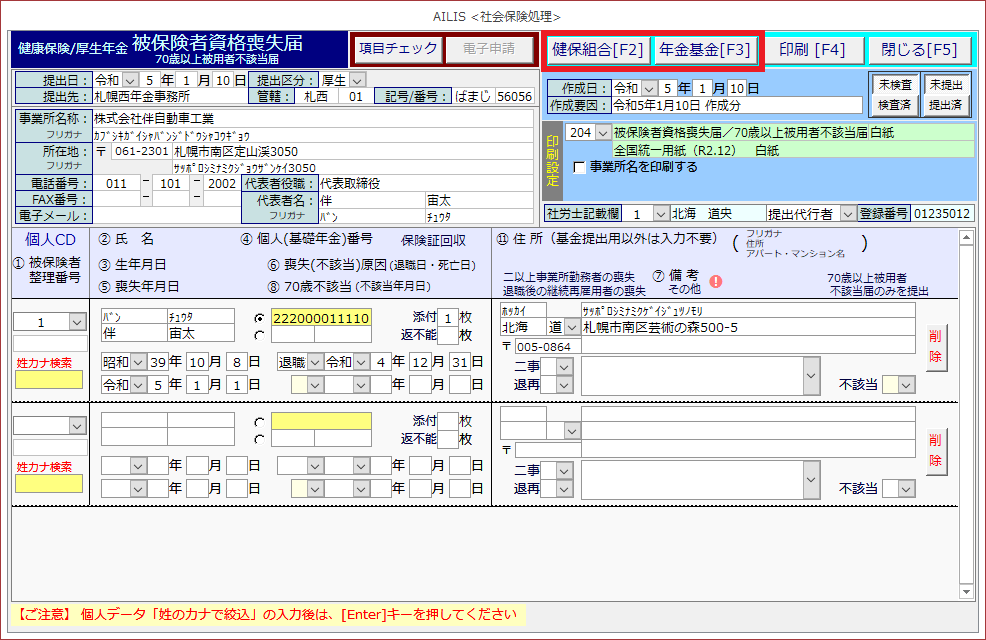Image resolution: width=986 pixels, height=640 pixels.
Task: Expand the 提出区分 厚生 dropdown
Action: 357,80
